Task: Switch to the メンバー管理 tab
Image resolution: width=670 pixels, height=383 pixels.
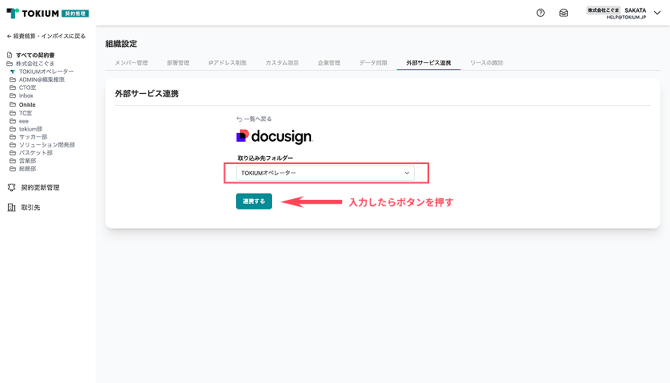Action: [131, 63]
